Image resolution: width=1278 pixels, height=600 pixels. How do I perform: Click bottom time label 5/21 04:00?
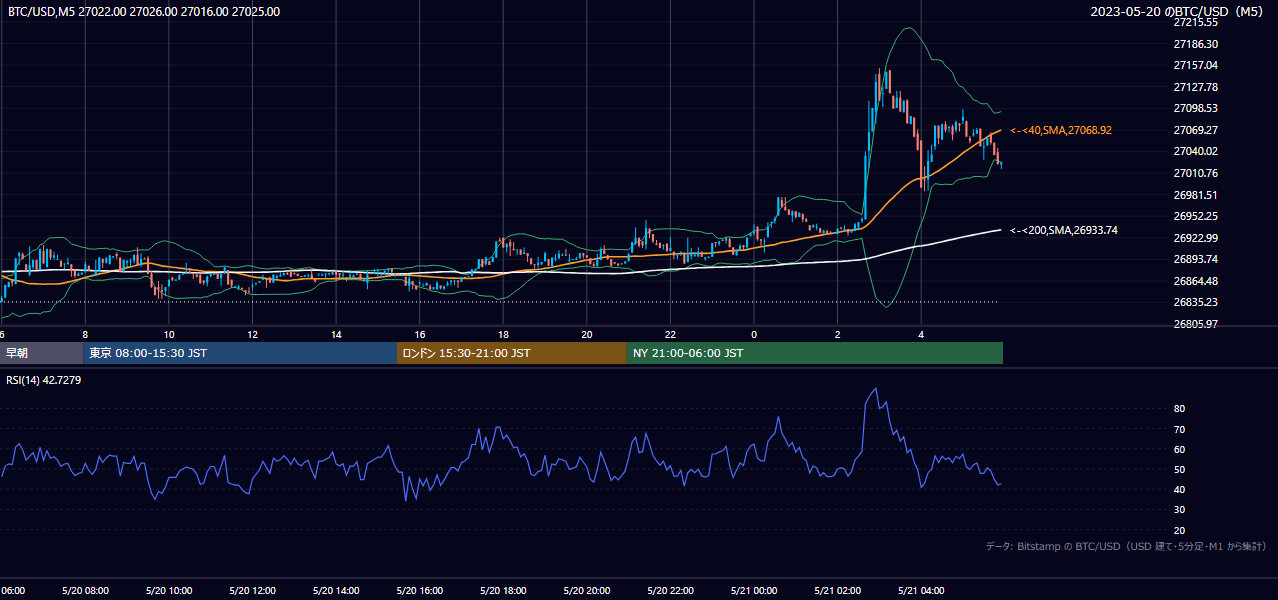pyautogui.click(x=920, y=591)
